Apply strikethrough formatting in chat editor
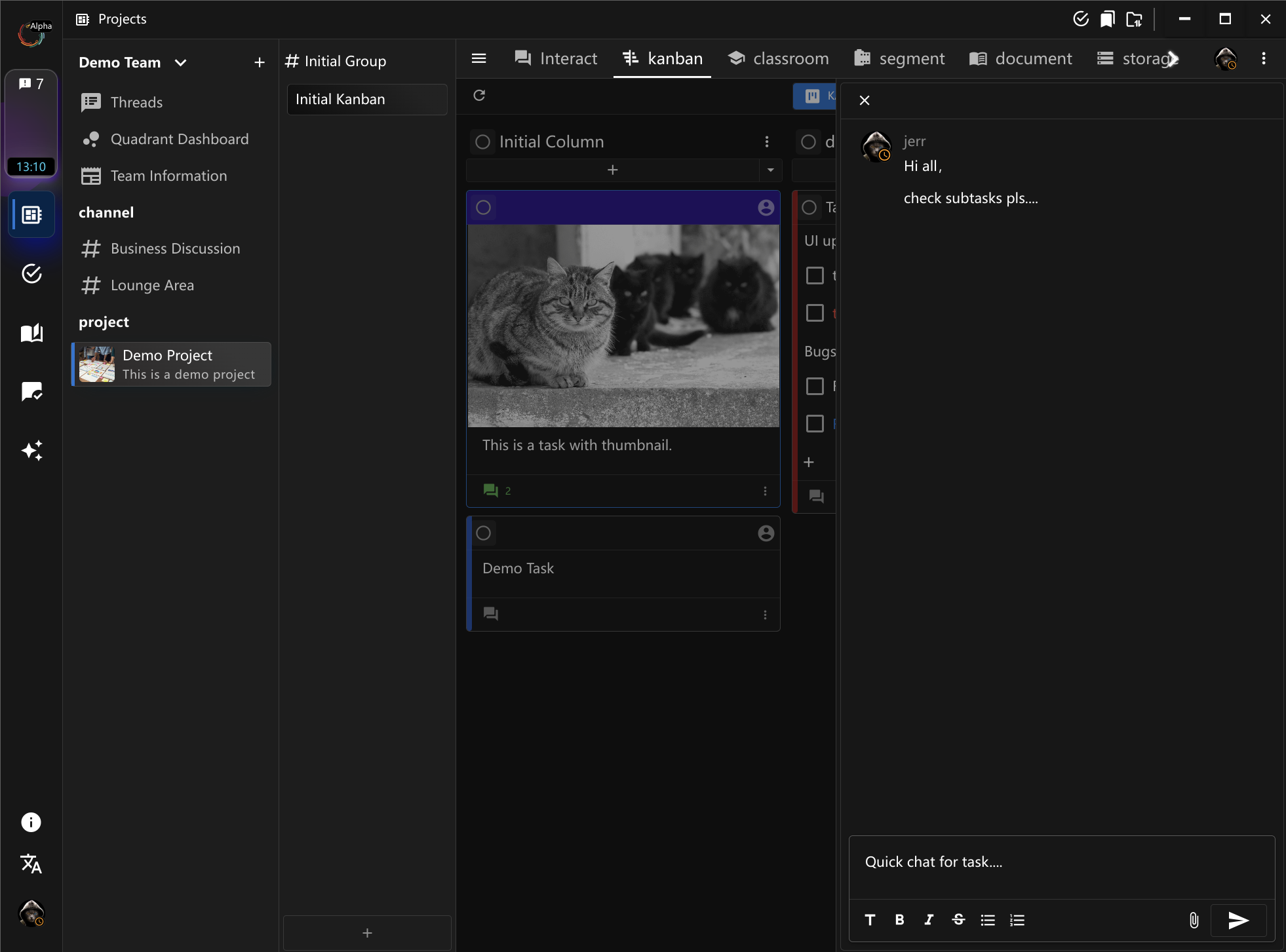Screen dimensions: 1286x952 tap(958, 920)
